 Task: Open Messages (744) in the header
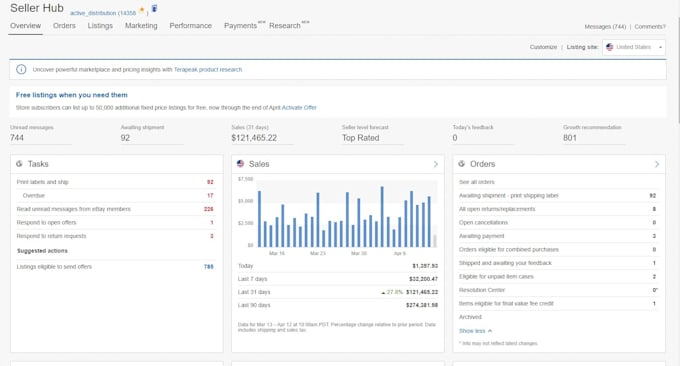pyautogui.click(x=605, y=26)
